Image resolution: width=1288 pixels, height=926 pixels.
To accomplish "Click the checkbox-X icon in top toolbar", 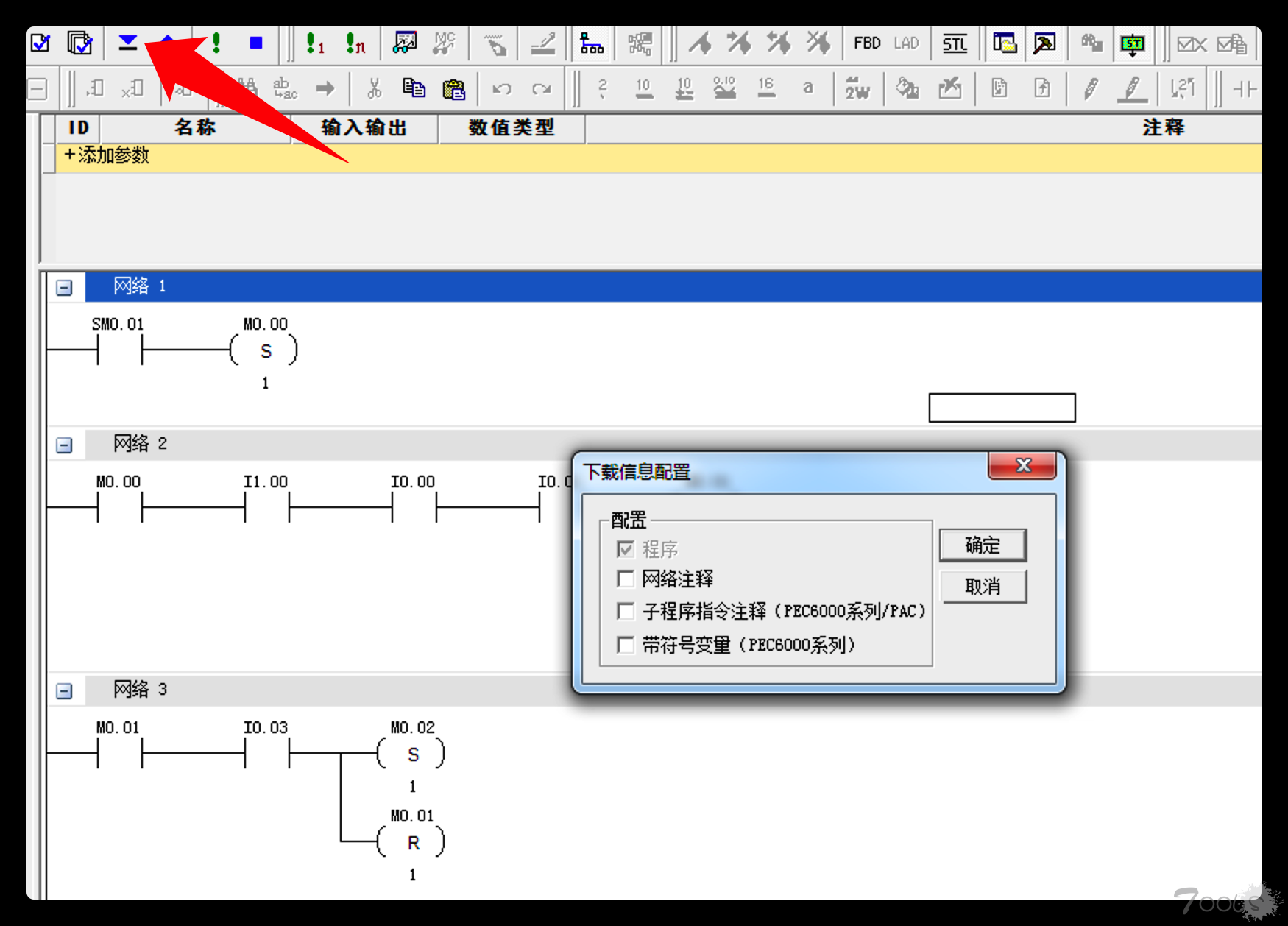I will click(x=1192, y=44).
